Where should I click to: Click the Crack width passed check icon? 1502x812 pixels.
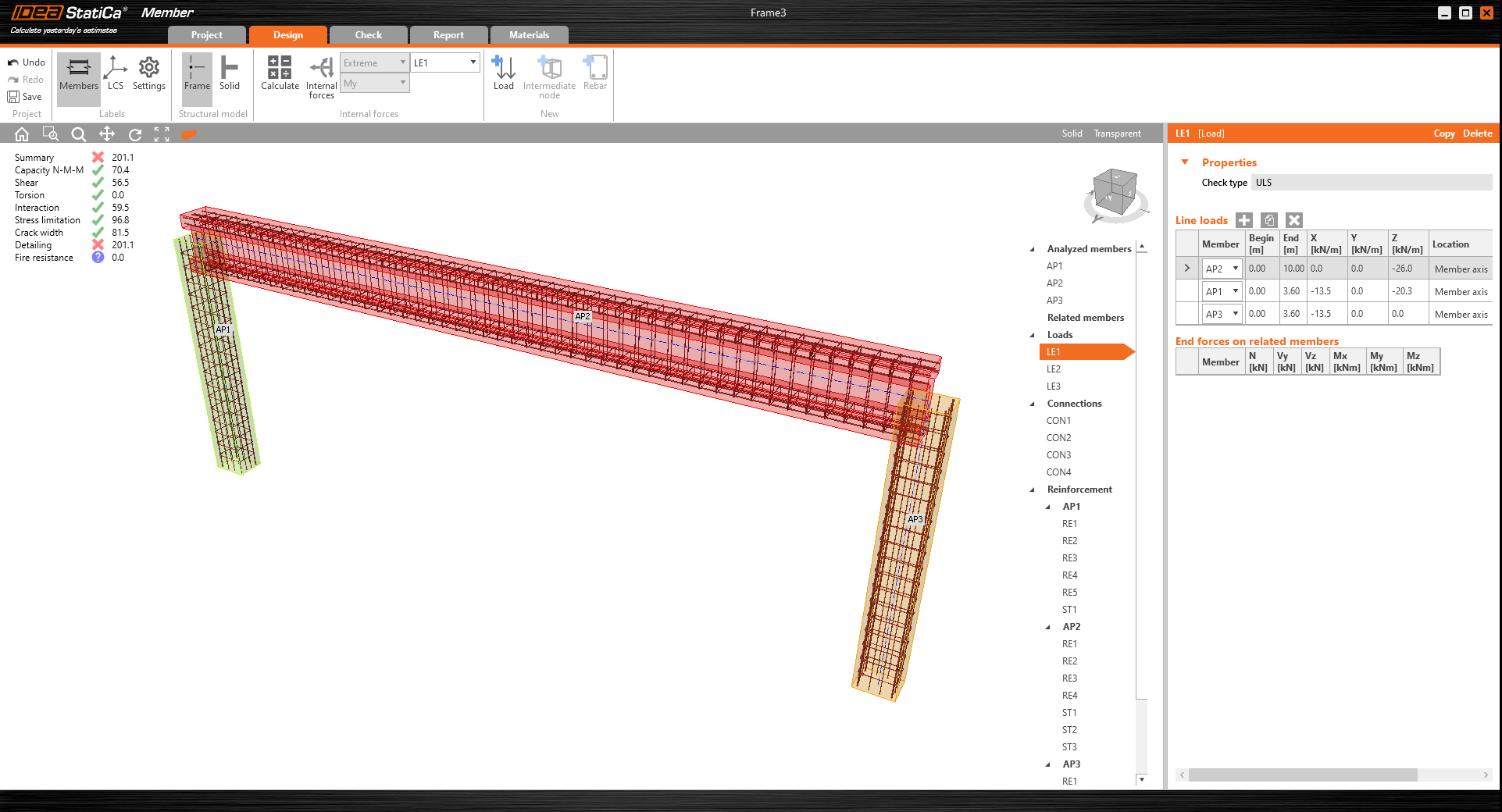click(x=98, y=233)
